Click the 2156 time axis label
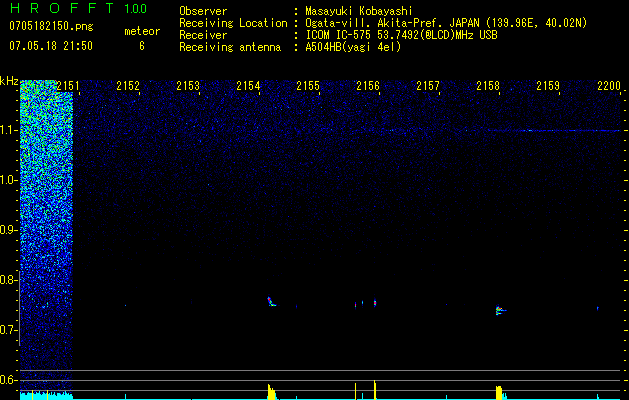Image resolution: width=629 pixels, height=400 pixels. pyautogui.click(x=368, y=86)
